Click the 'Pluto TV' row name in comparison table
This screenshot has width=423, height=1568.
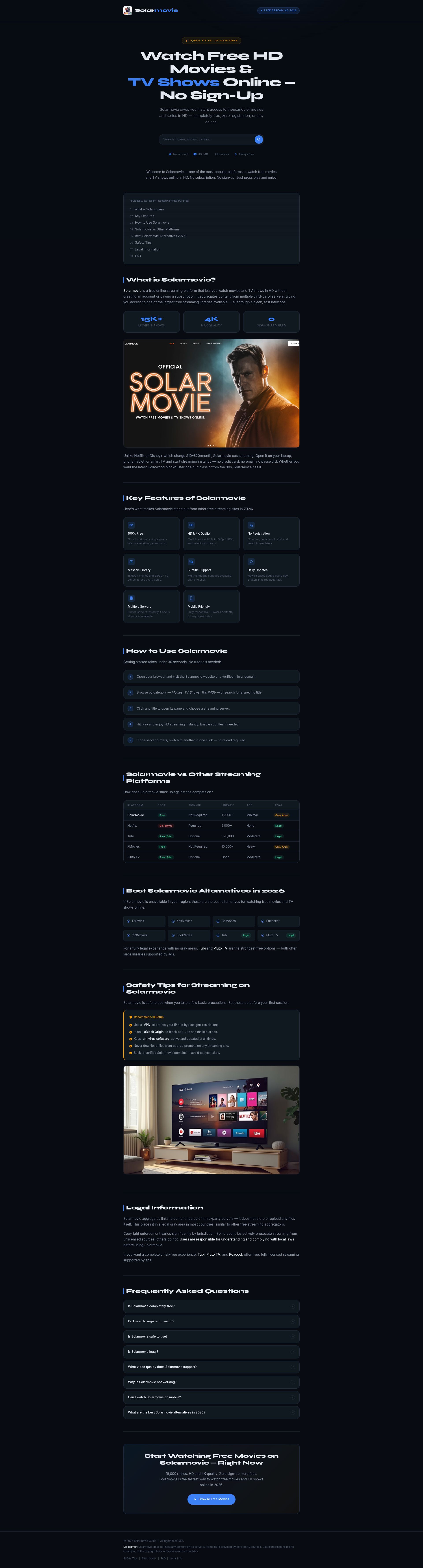[x=134, y=857]
